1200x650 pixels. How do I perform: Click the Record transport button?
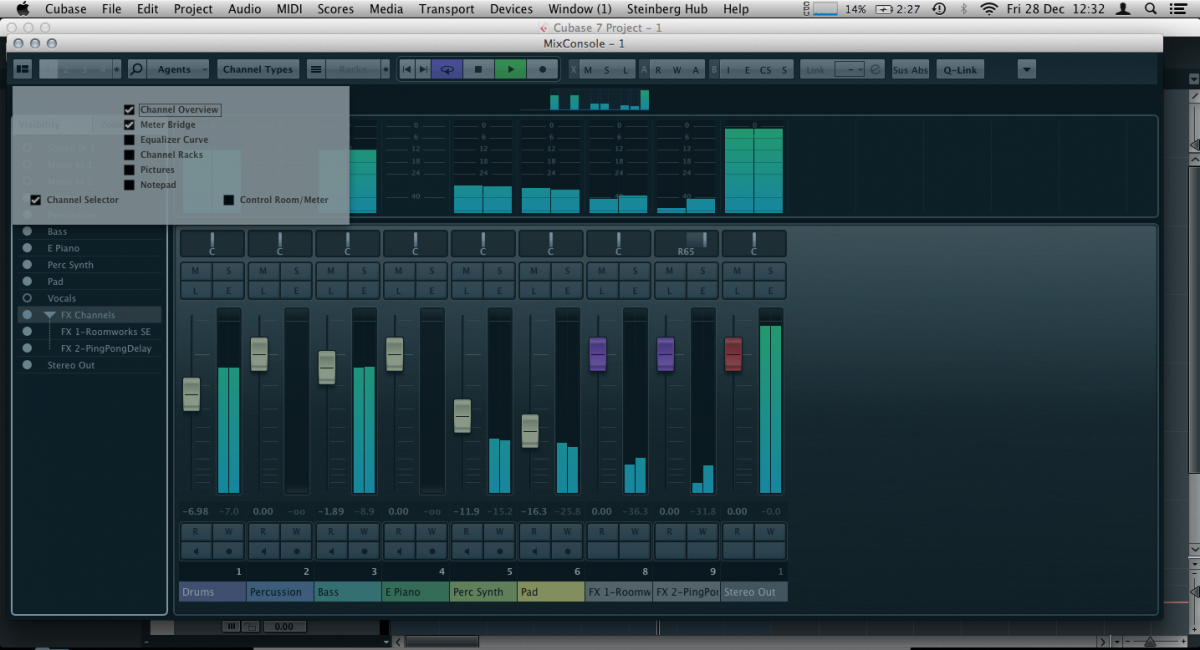coord(542,69)
